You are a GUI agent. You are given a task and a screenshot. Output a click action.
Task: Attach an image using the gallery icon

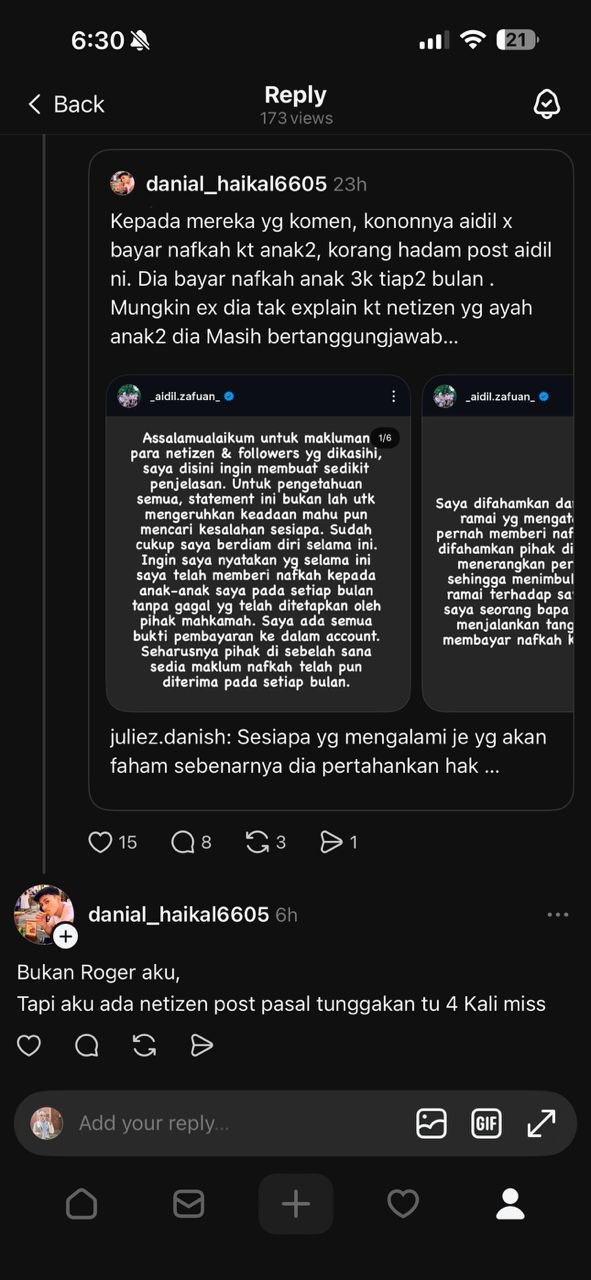pyautogui.click(x=431, y=1123)
